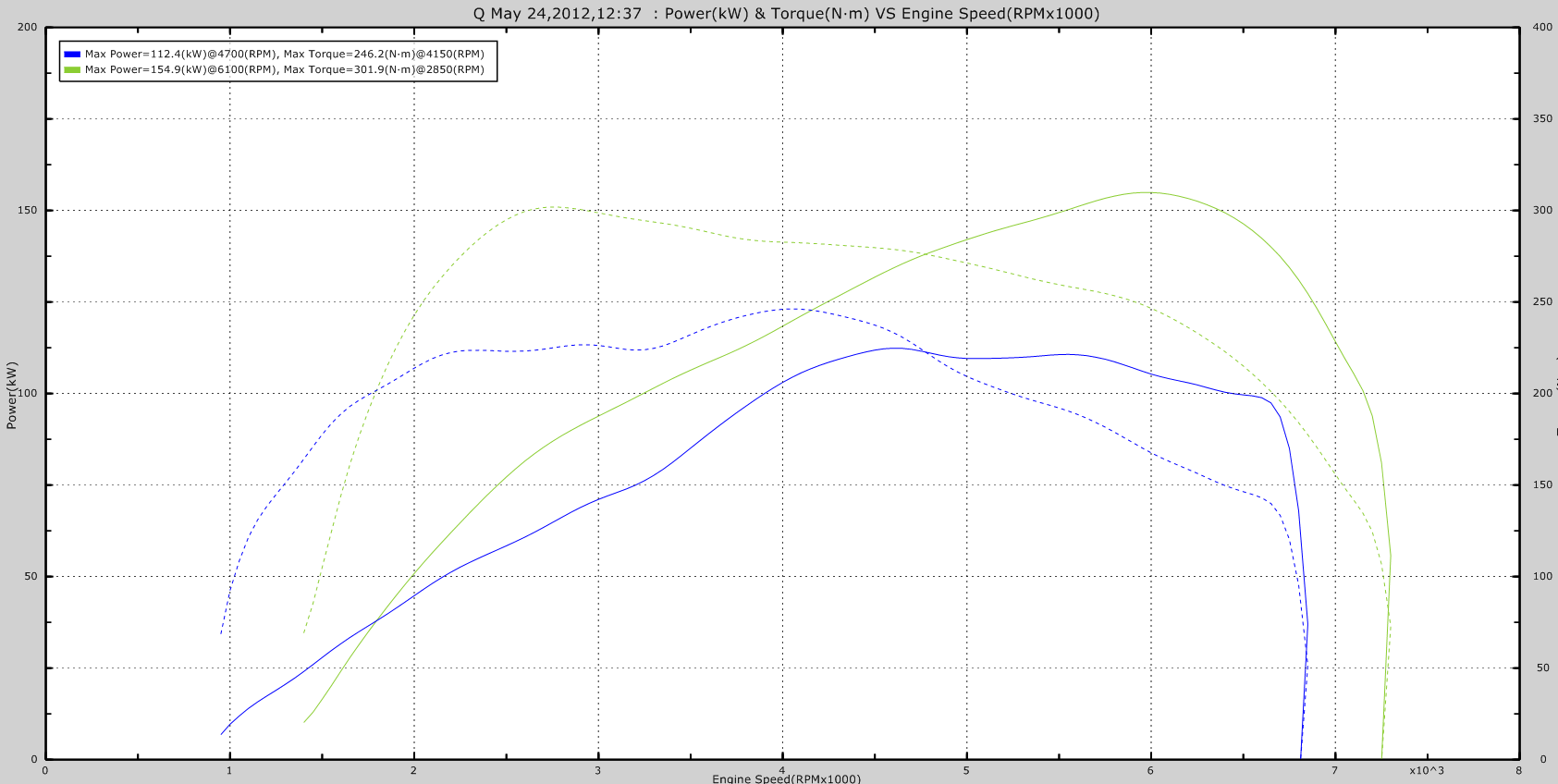
Task: Click the peak of the solid blue power curve
Action: 895,348
